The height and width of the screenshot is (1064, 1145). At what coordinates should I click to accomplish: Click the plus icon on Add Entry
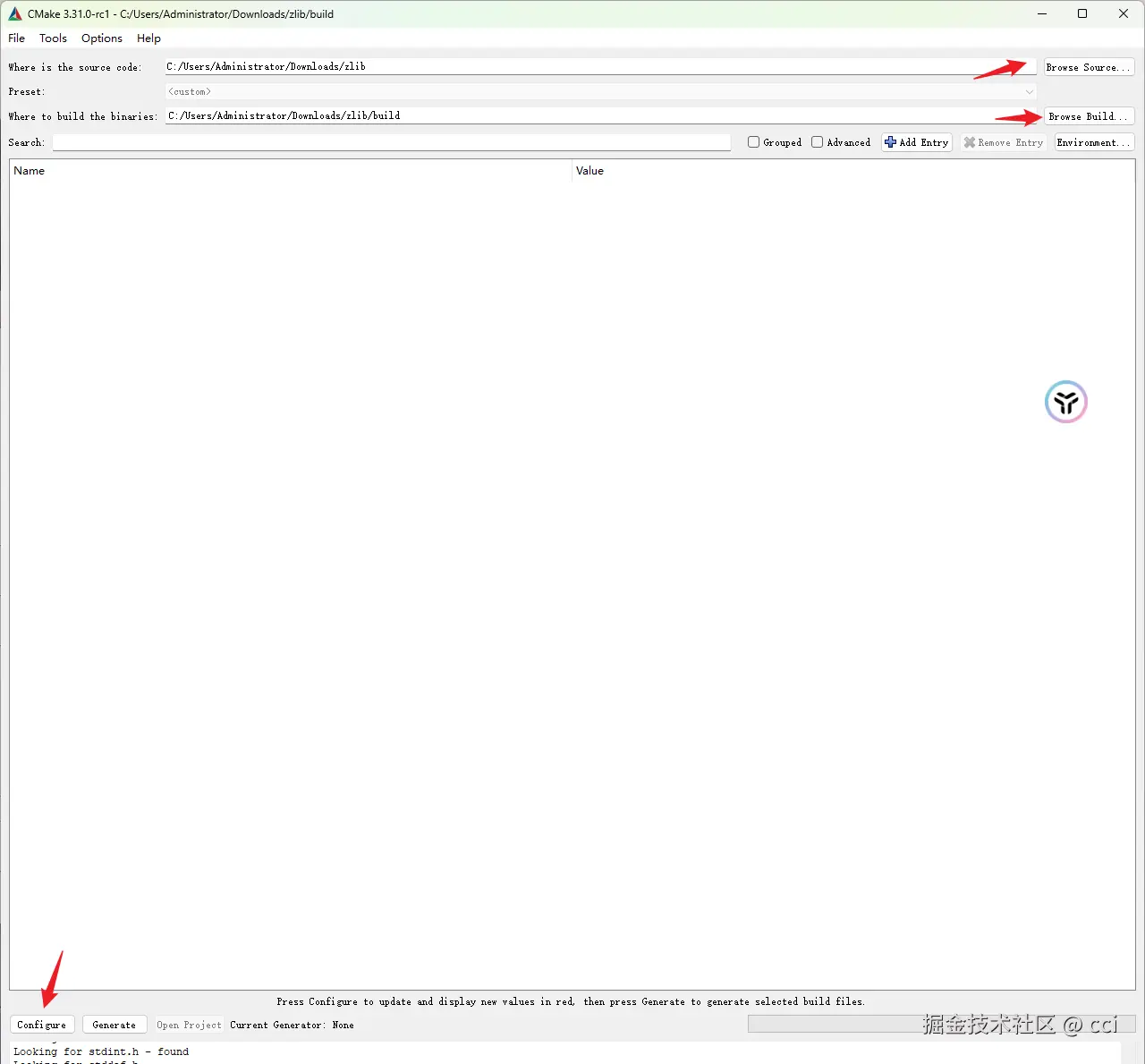[x=890, y=142]
